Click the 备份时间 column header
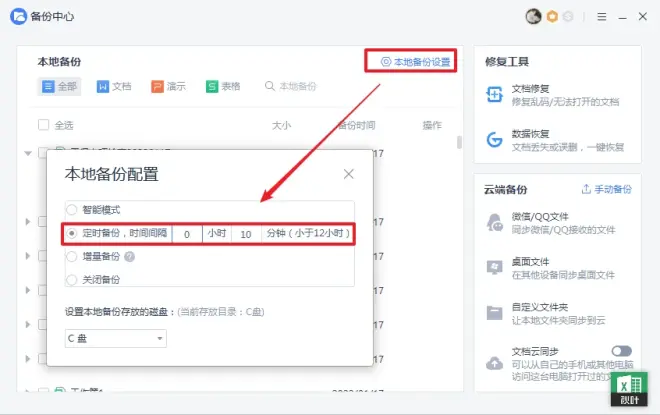 click(357, 125)
